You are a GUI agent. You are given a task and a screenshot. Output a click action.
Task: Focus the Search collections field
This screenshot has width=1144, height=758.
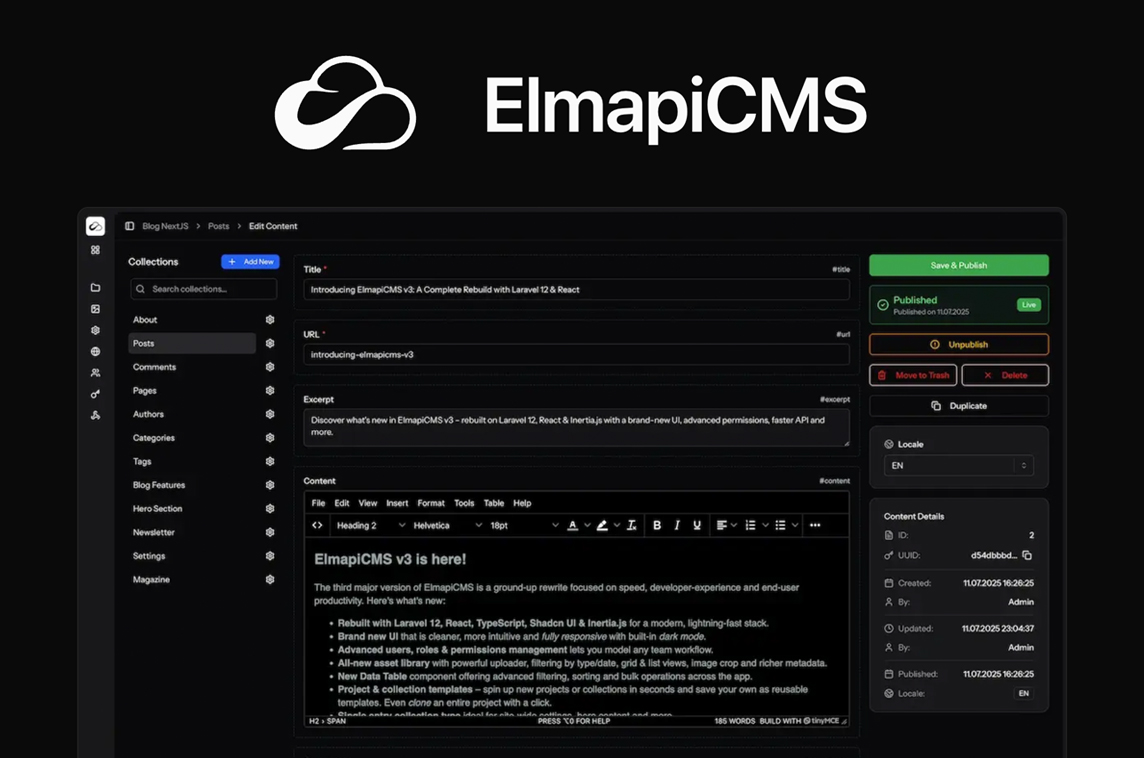[204, 289]
